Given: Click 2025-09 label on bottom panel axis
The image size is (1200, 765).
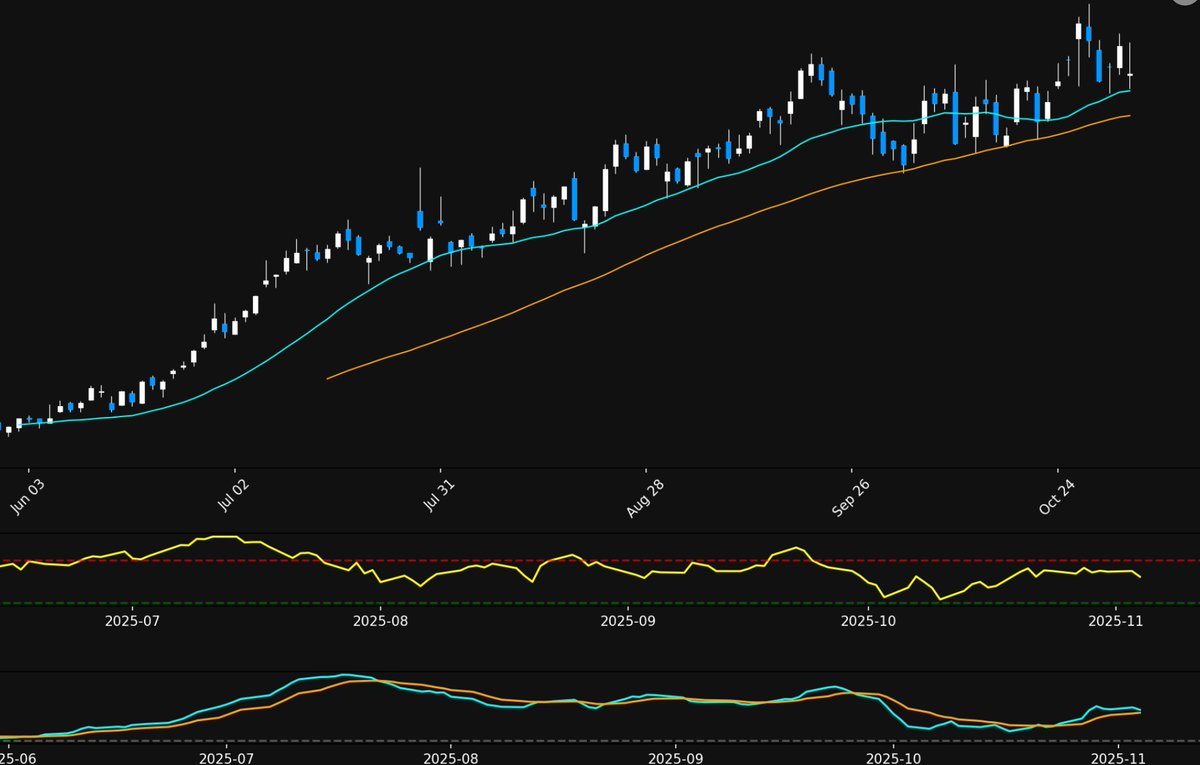Looking at the screenshot, I should tap(675, 758).
